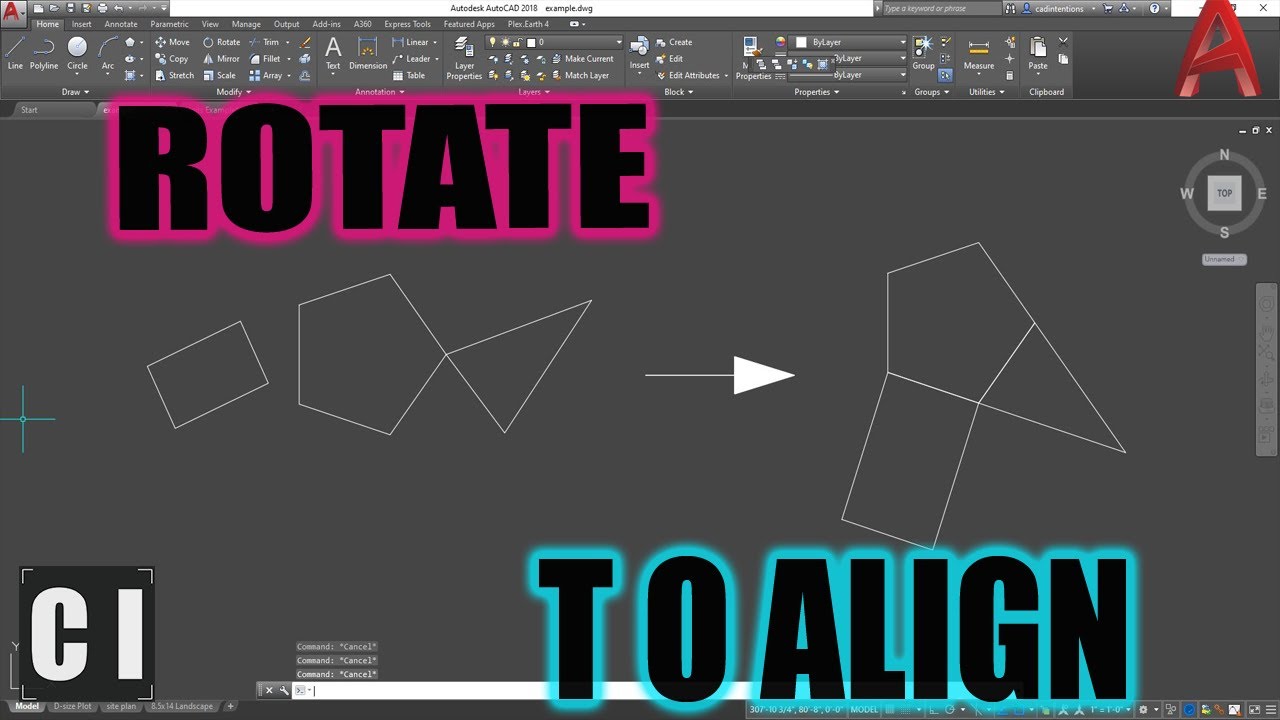Activate the Stretch command
The height and width of the screenshot is (720, 1280).
174,75
